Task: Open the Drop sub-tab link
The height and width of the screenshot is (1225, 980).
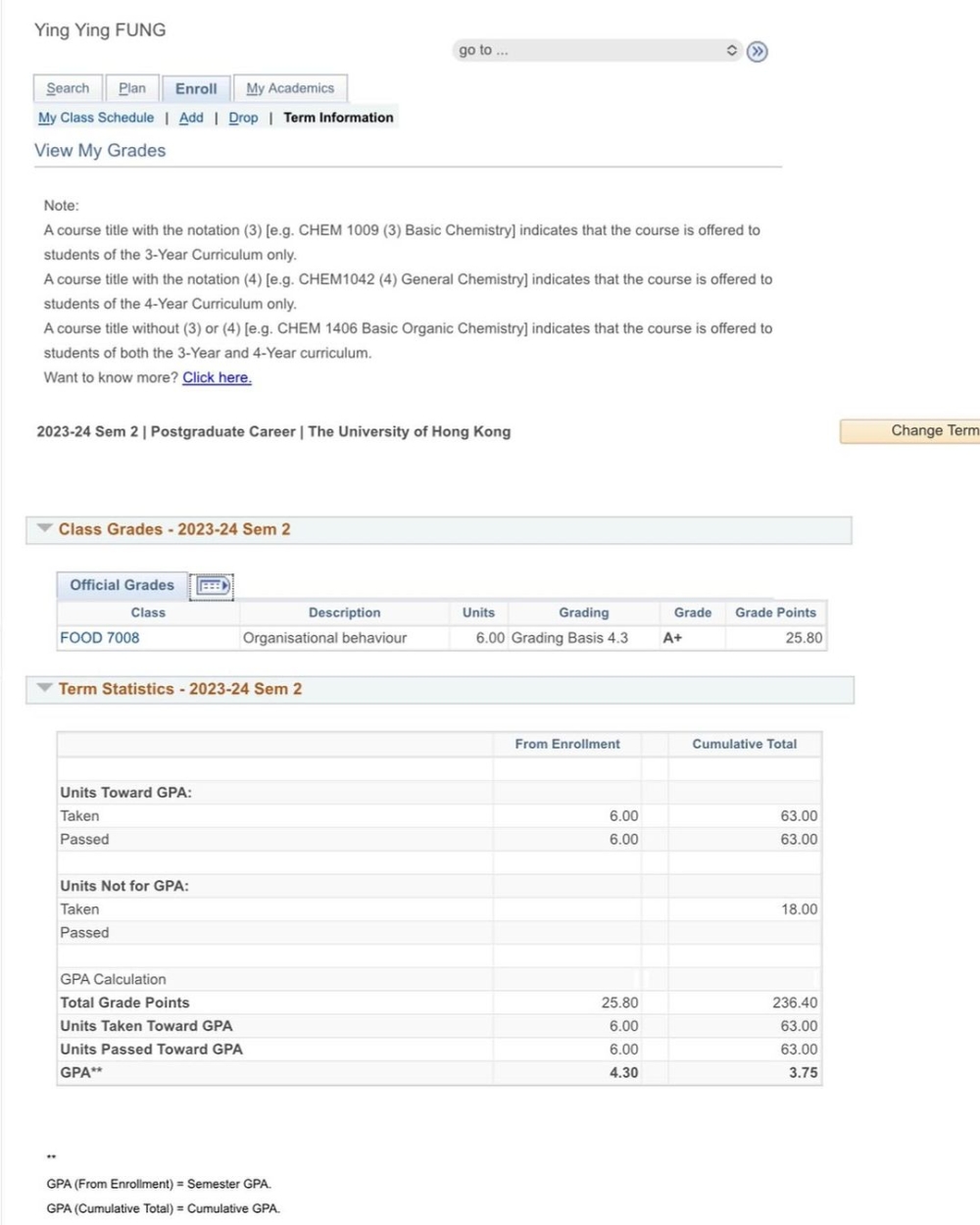Action: tap(243, 118)
